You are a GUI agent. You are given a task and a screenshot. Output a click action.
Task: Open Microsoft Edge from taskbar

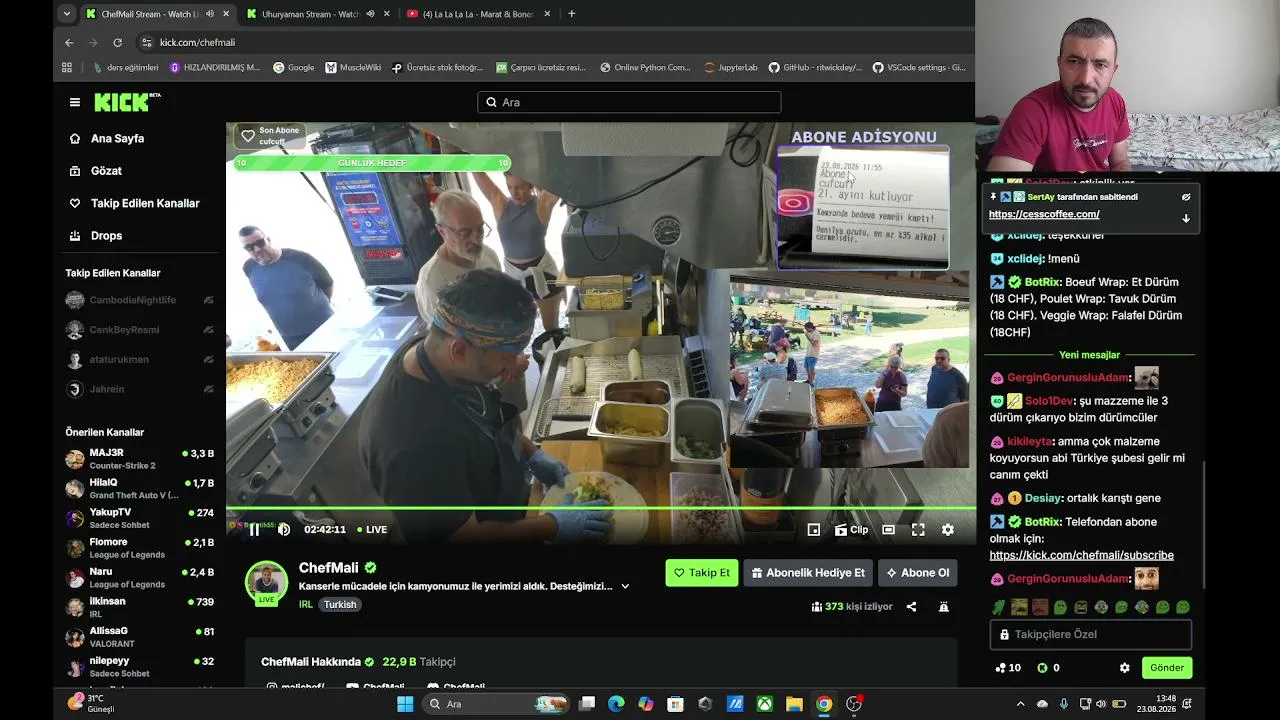[x=616, y=704]
